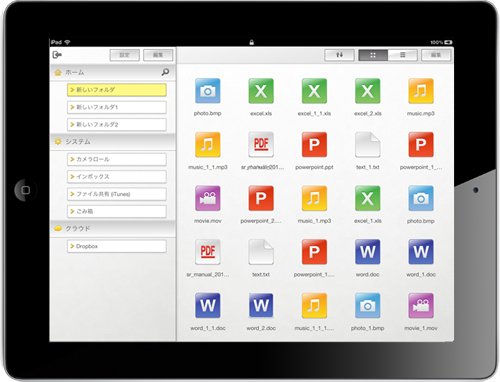Open the excel_2.xls file icon
The height and width of the screenshot is (382, 500).
click(x=368, y=91)
